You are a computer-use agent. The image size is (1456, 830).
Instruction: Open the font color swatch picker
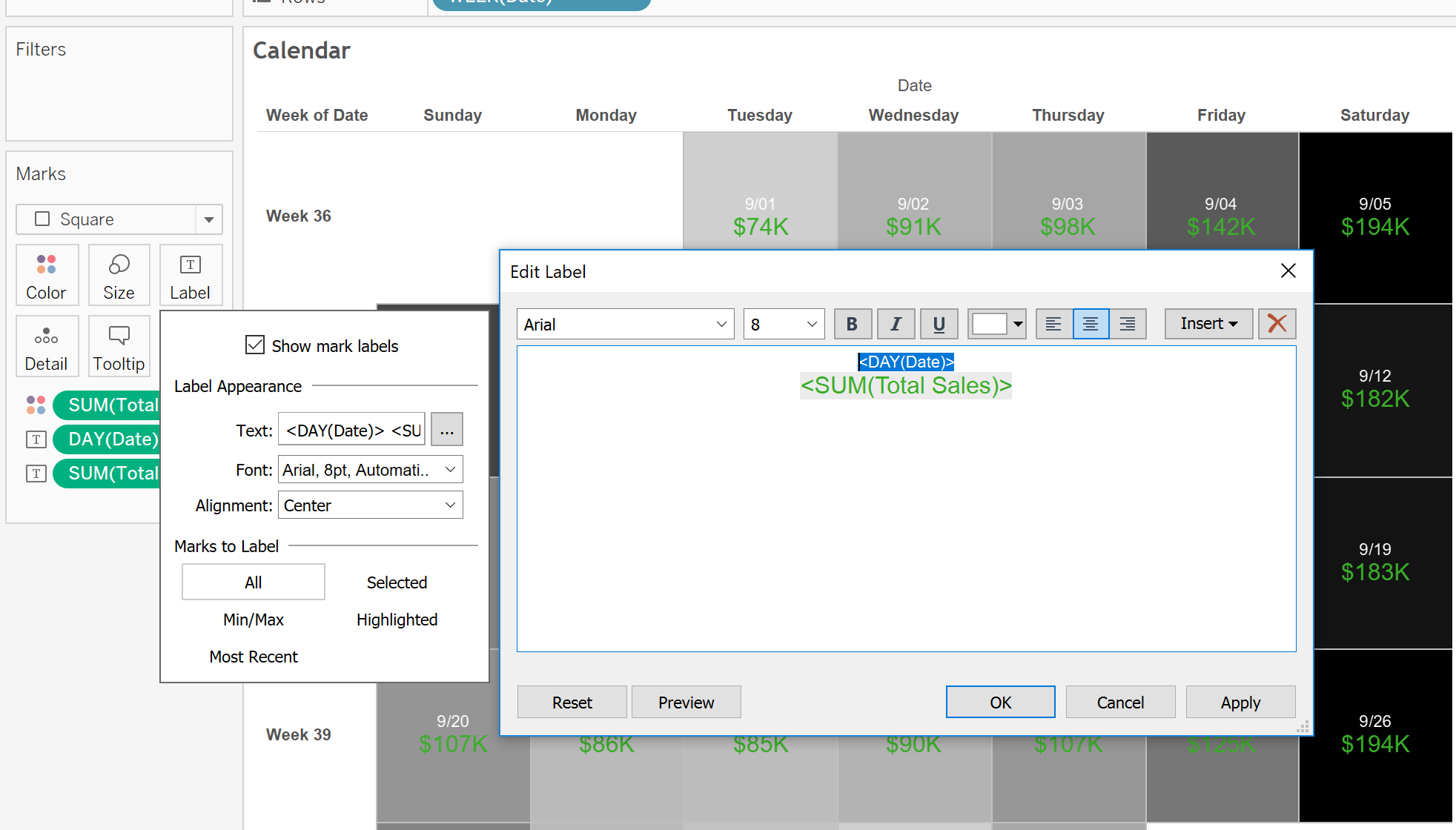point(997,324)
